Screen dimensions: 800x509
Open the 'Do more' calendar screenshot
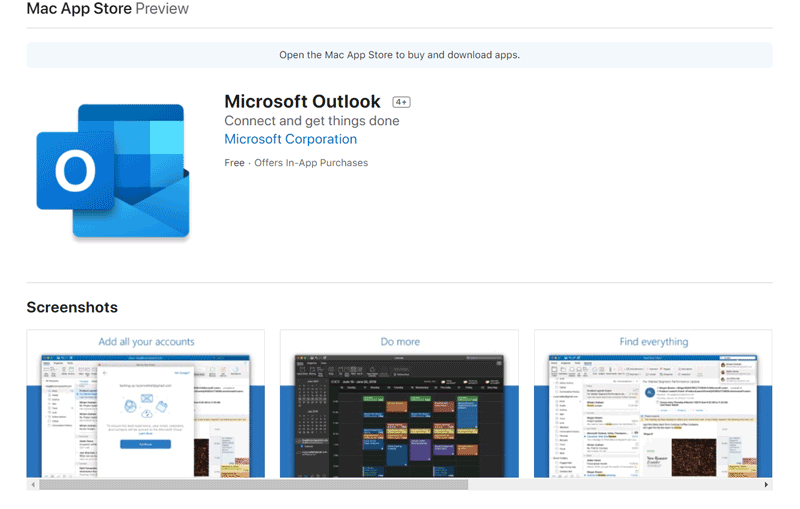399,403
